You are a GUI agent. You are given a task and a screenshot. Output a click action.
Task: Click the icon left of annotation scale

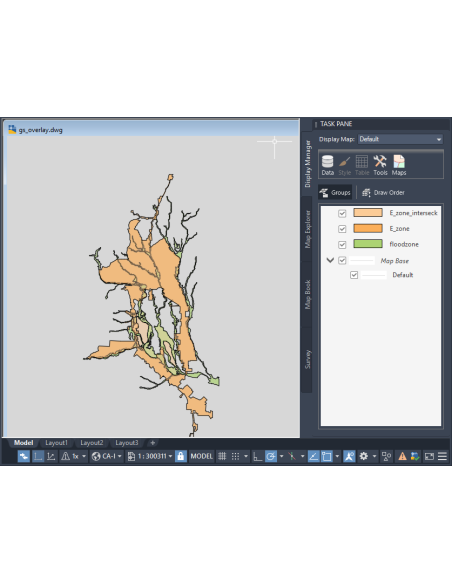(x=51, y=456)
